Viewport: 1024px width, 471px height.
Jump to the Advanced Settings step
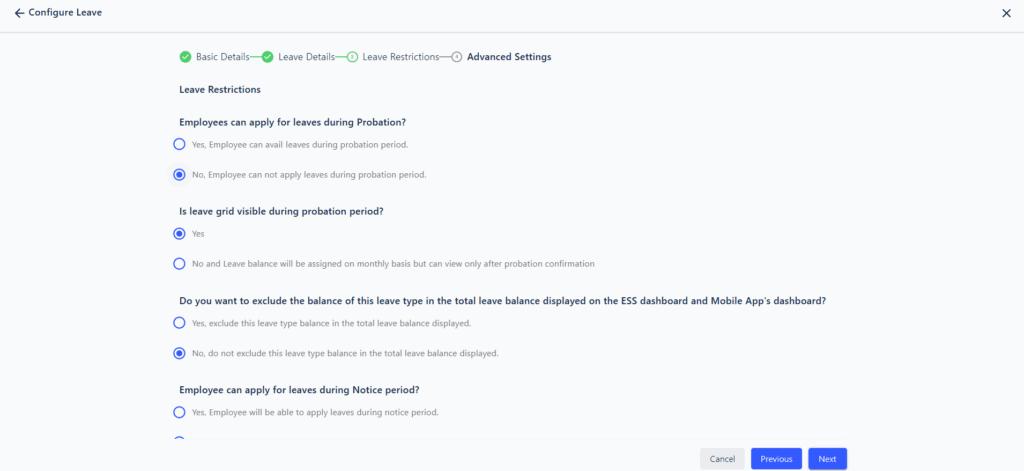coord(509,57)
